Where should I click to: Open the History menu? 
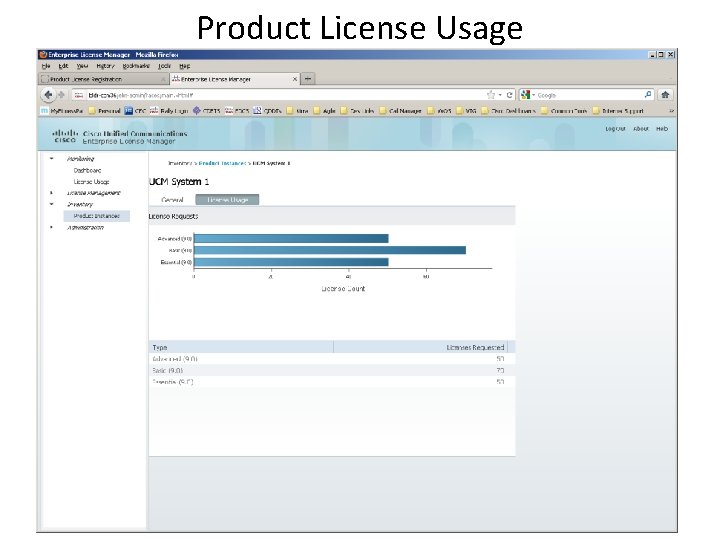tap(106, 66)
